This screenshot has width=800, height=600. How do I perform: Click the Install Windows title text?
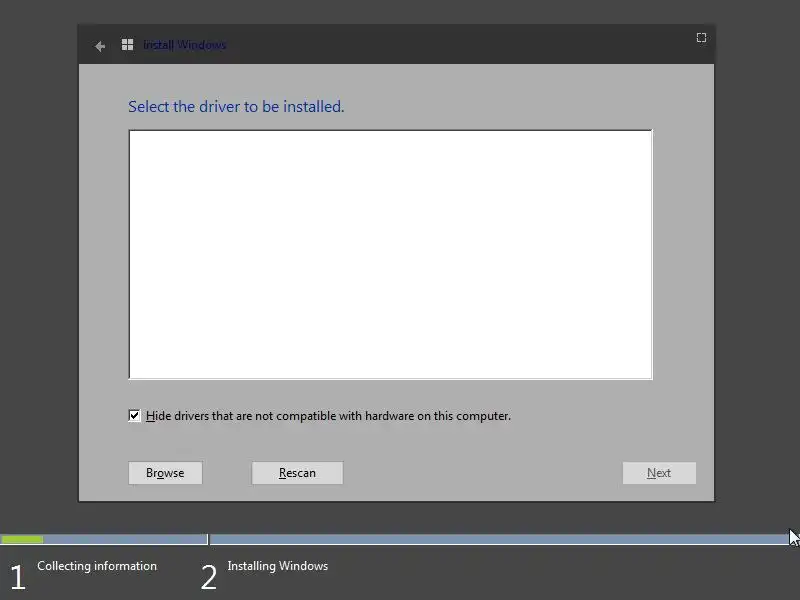[184, 45]
